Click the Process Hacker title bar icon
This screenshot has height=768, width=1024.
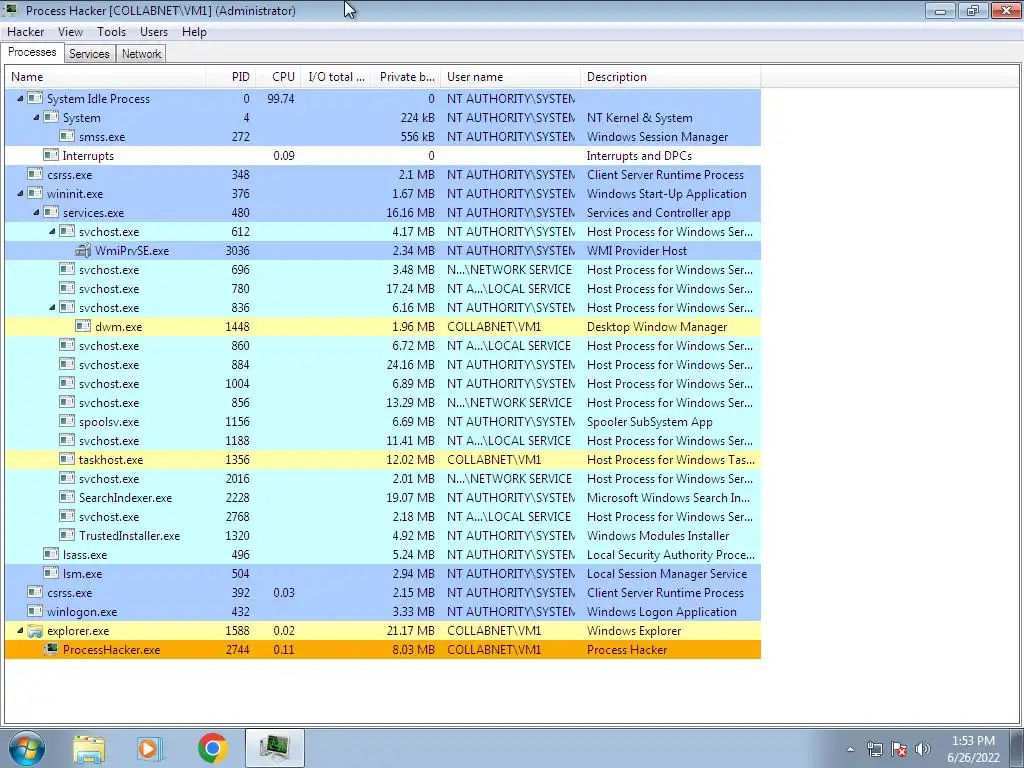(12, 10)
